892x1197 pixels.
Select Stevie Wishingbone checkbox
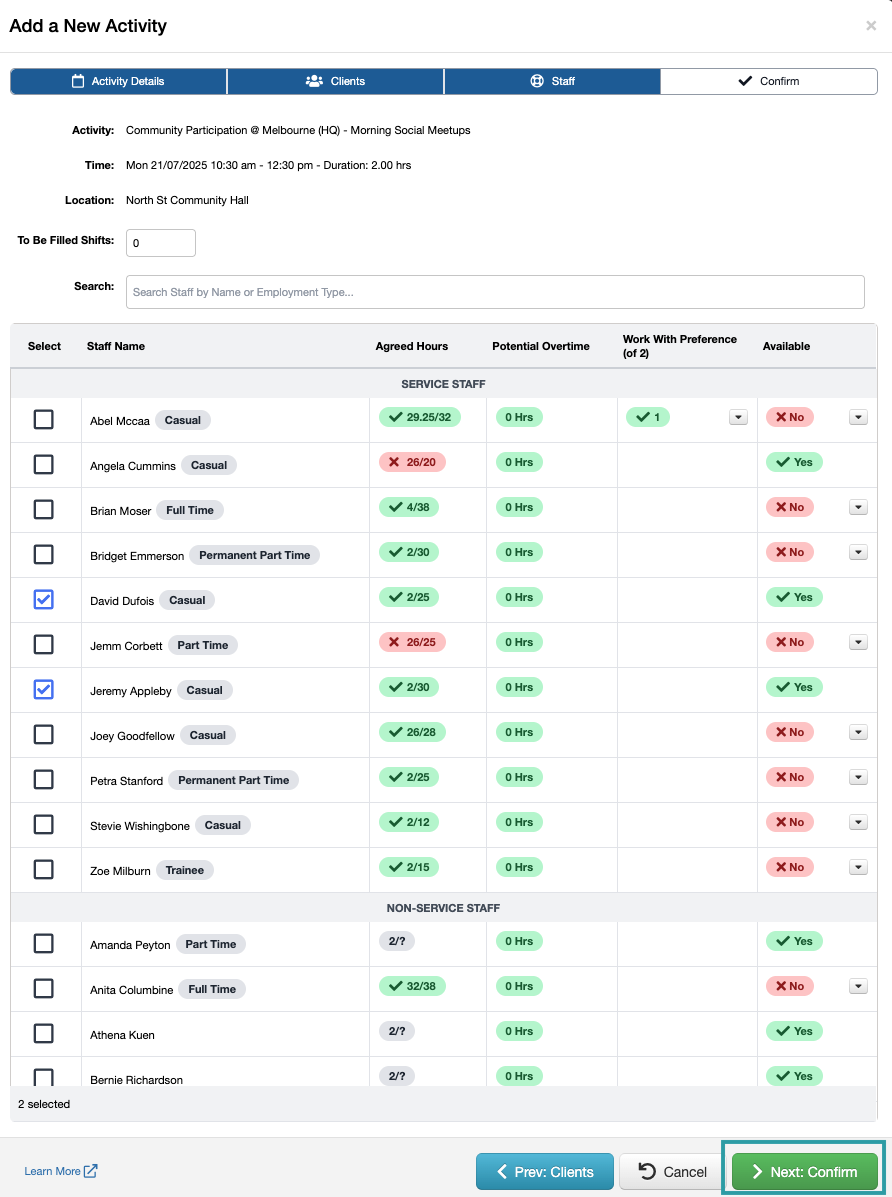coord(44,824)
